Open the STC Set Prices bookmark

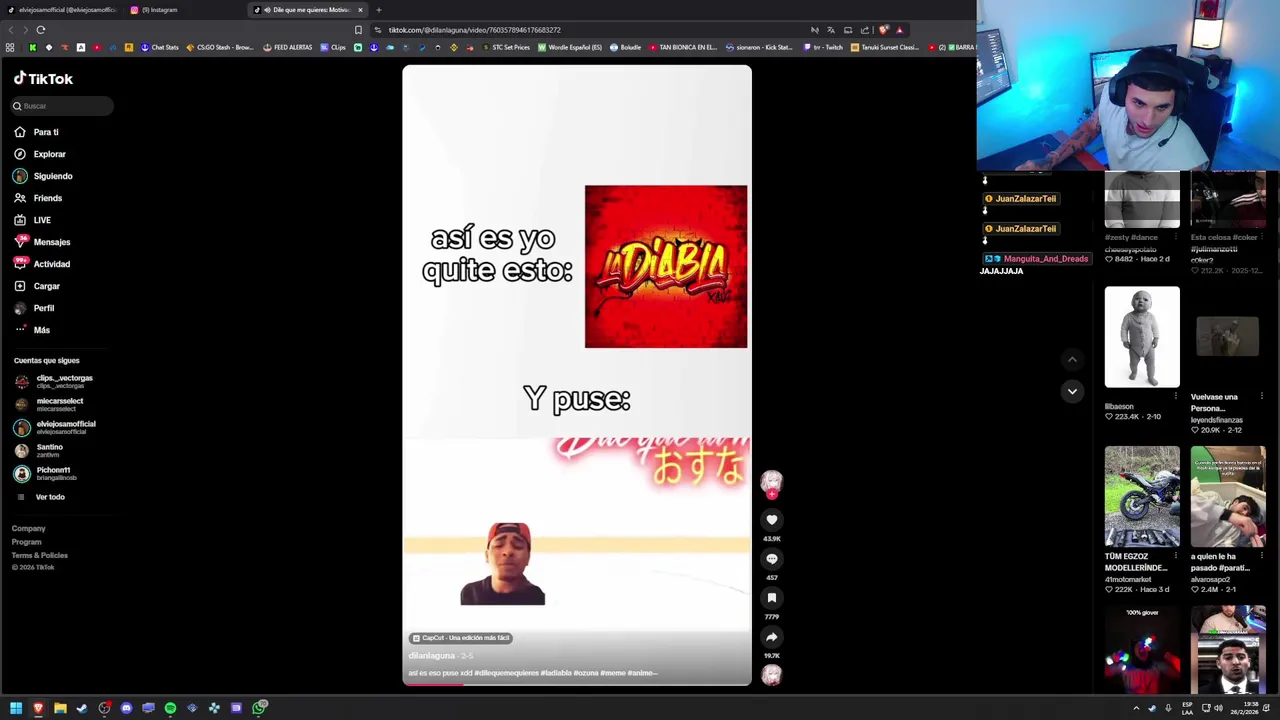tap(506, 47)
